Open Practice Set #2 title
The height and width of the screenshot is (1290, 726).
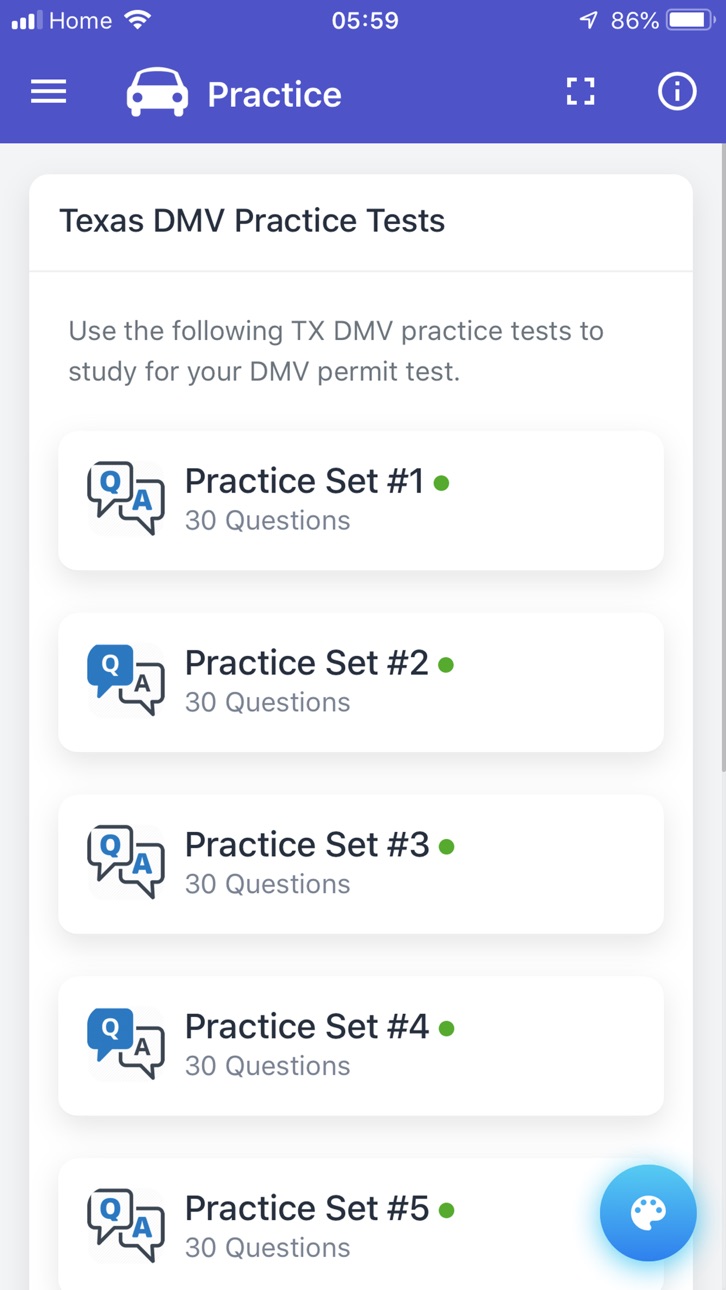pos(307,663)
